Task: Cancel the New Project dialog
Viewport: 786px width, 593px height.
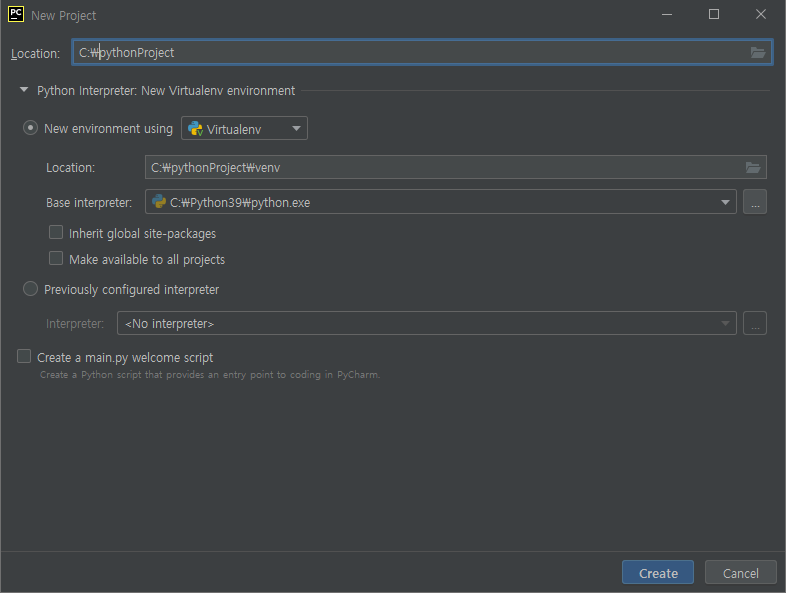Action: (740, 572)
